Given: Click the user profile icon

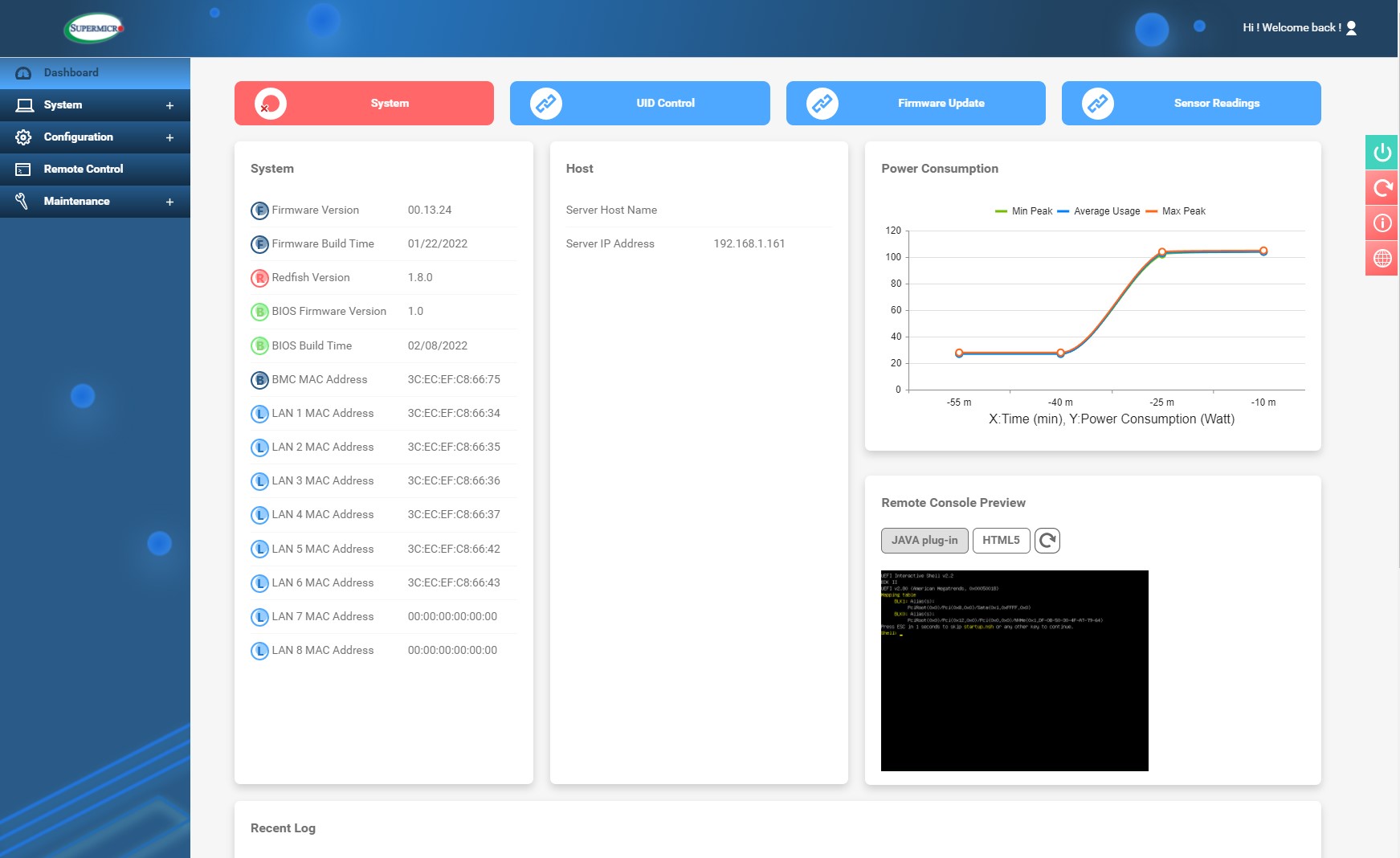Looking at the screenshot, I should tap(1351, 28).
